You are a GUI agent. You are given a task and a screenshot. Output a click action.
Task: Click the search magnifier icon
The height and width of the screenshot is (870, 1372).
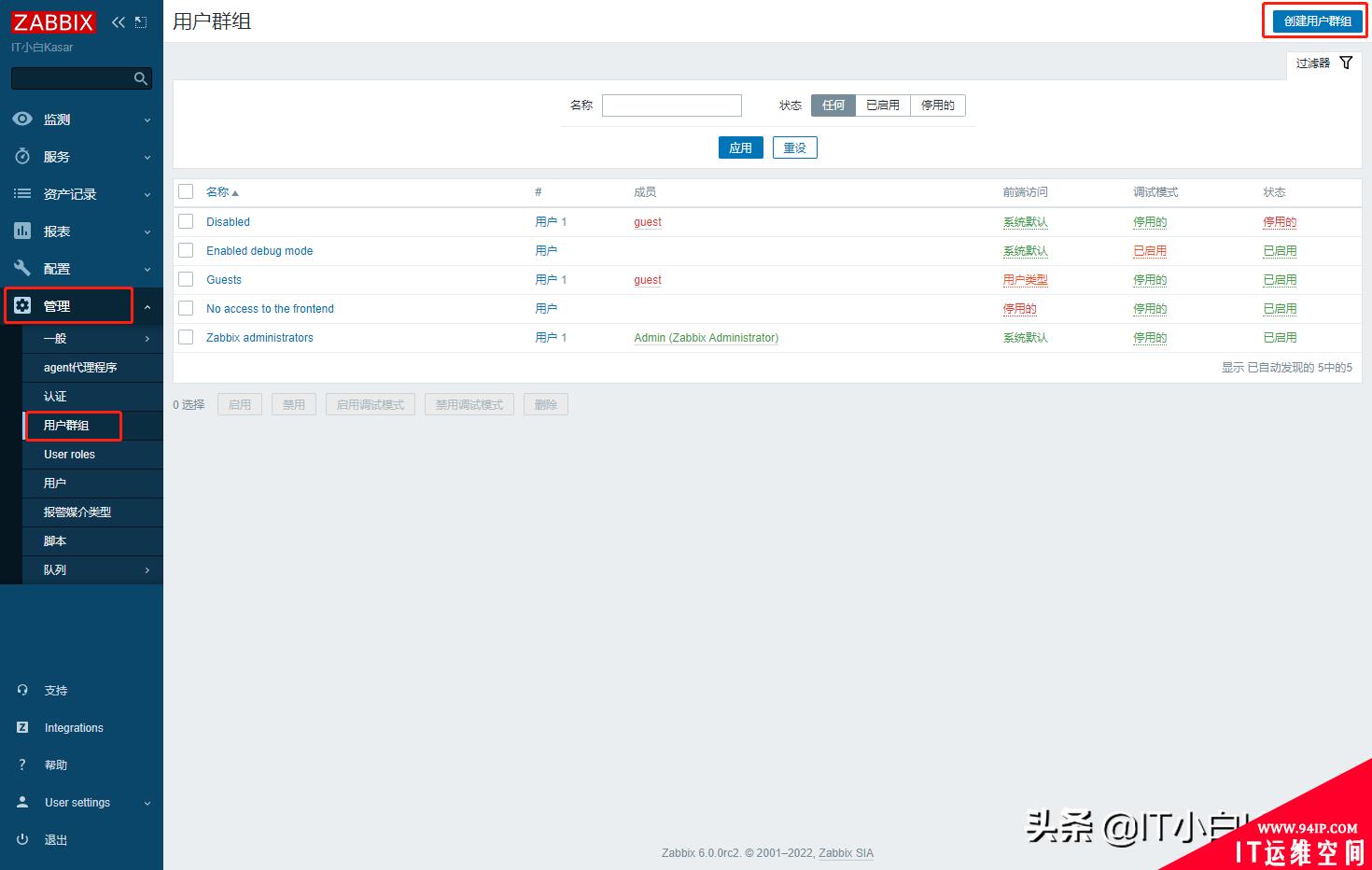[x=141, y=78]
